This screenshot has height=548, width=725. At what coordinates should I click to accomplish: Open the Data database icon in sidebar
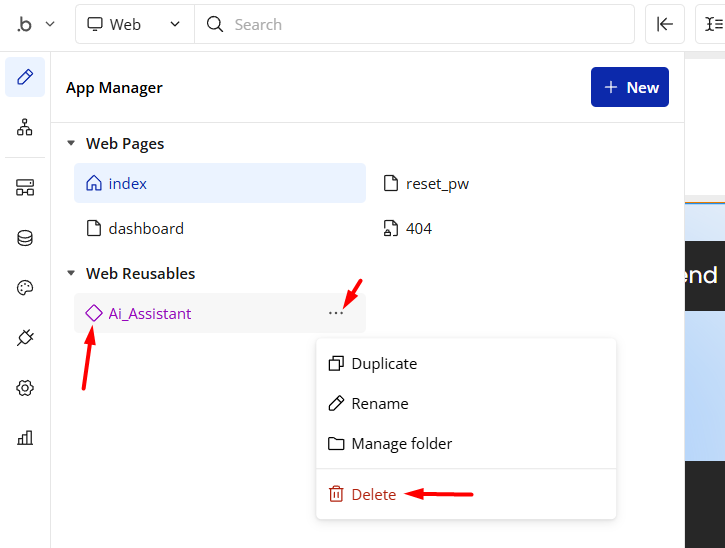(x=25, y=238)
